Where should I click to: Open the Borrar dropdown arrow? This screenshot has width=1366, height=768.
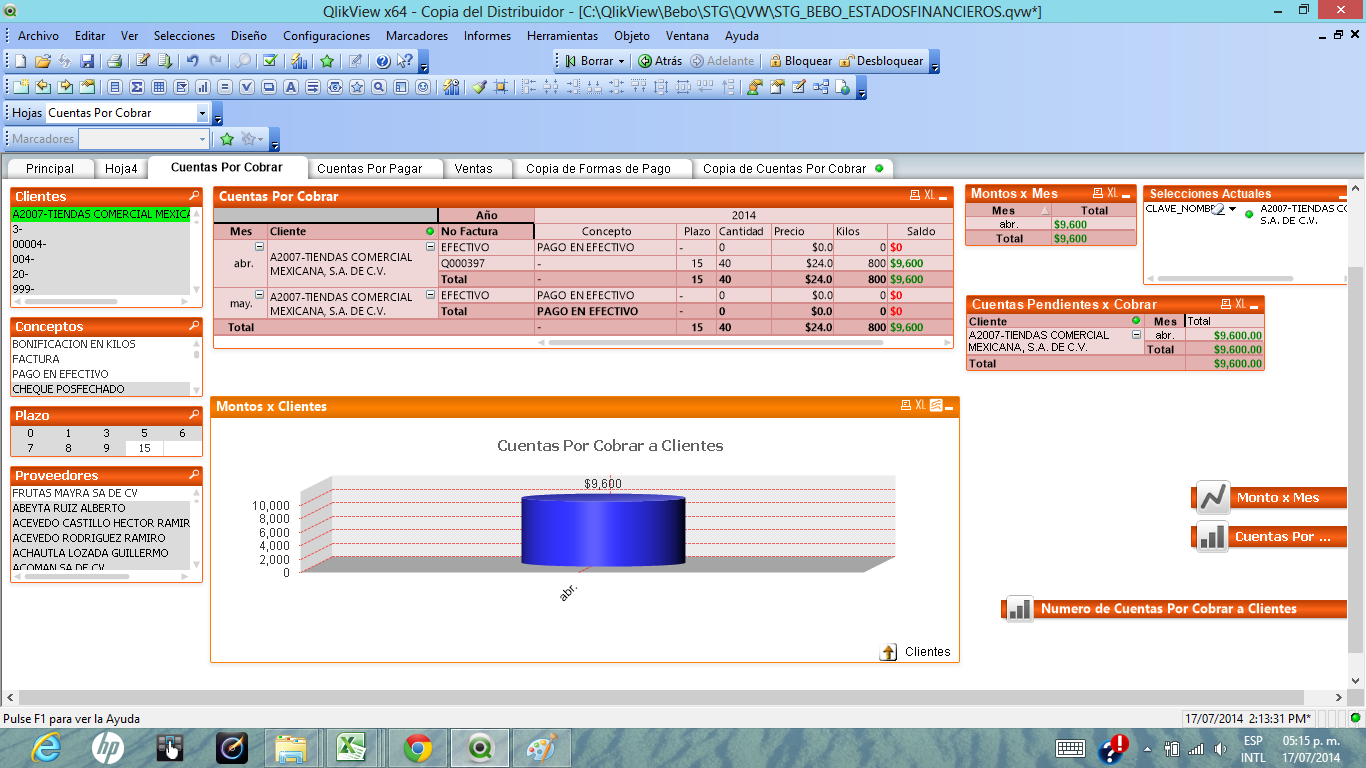tap(621, 61)
